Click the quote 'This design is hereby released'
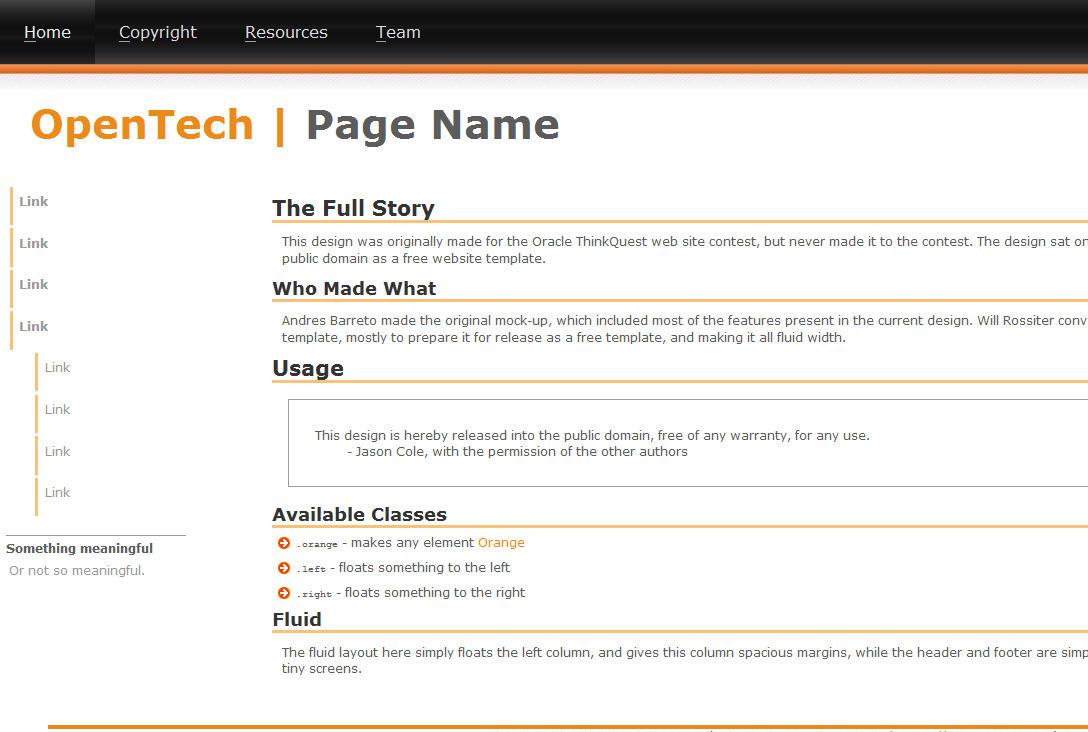The width and height of the screenshot is (1088, 732). (592, 436)
